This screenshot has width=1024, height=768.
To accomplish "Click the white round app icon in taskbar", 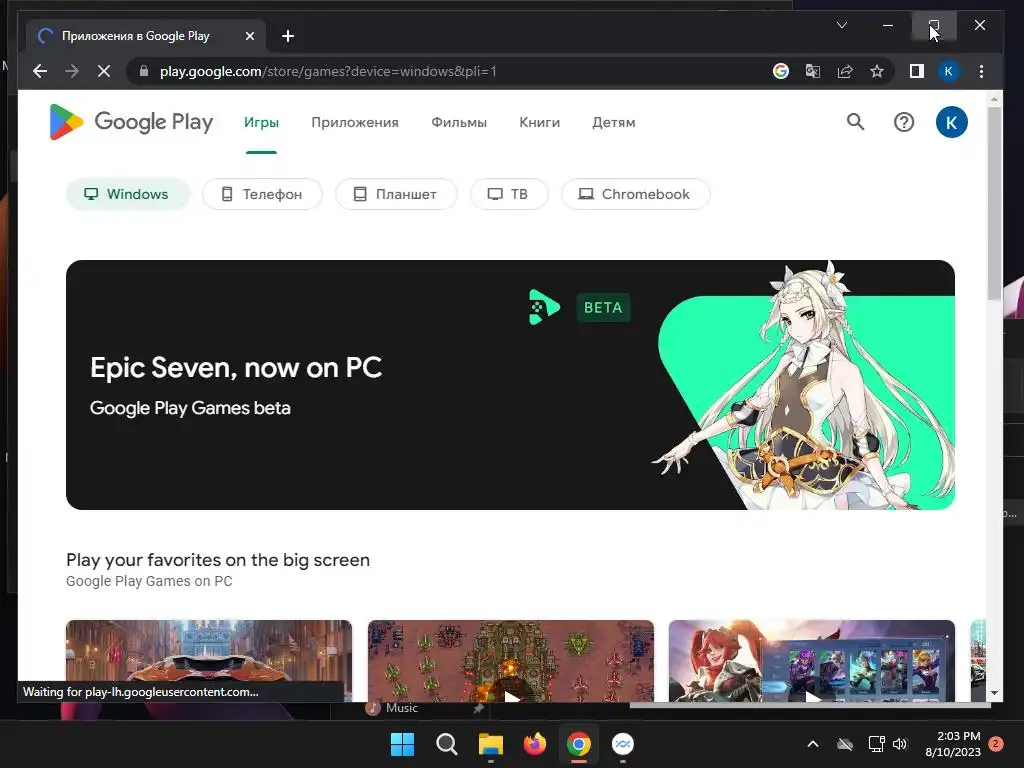I will pos(622,744).
